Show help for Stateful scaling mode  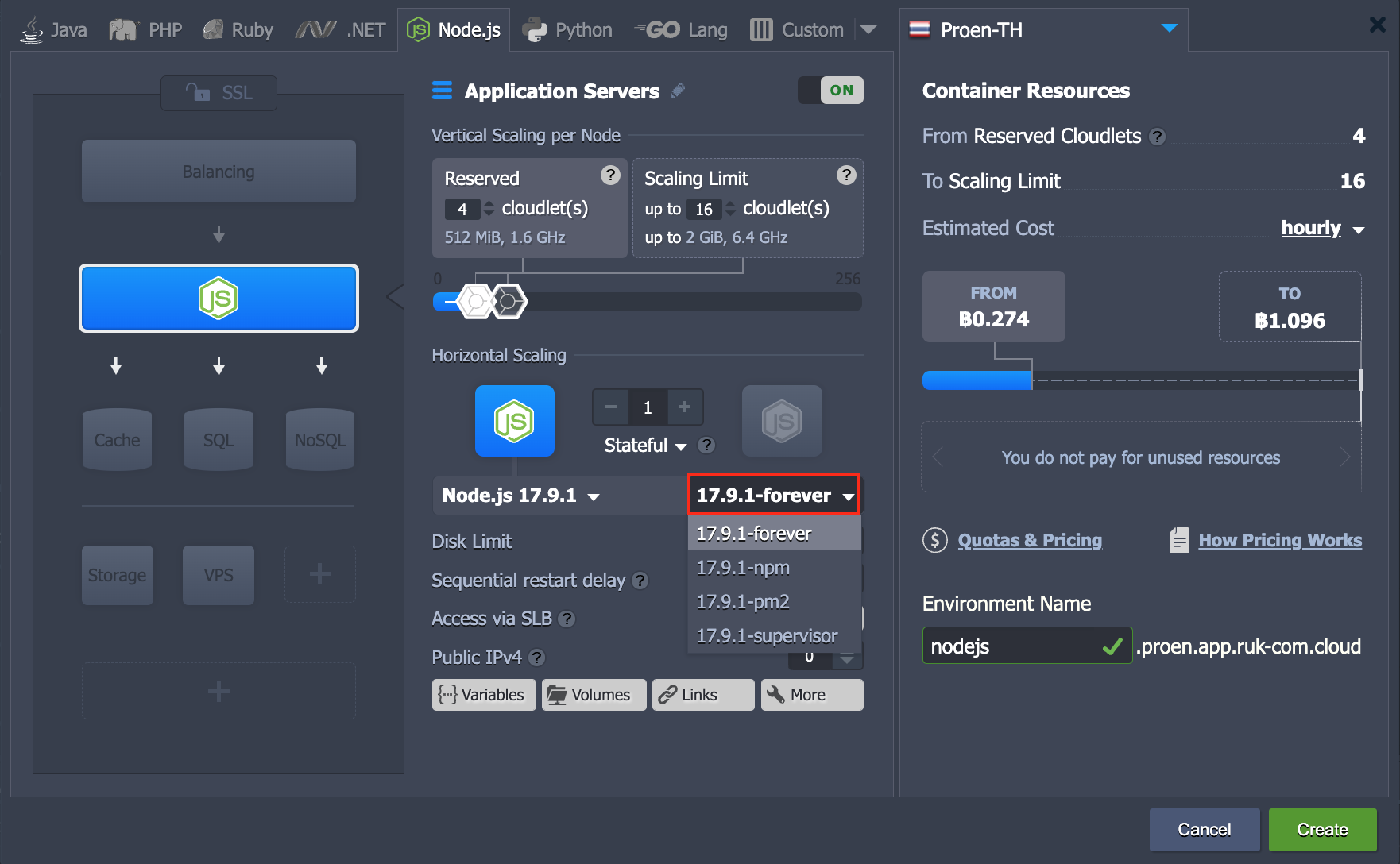point(706,445)
